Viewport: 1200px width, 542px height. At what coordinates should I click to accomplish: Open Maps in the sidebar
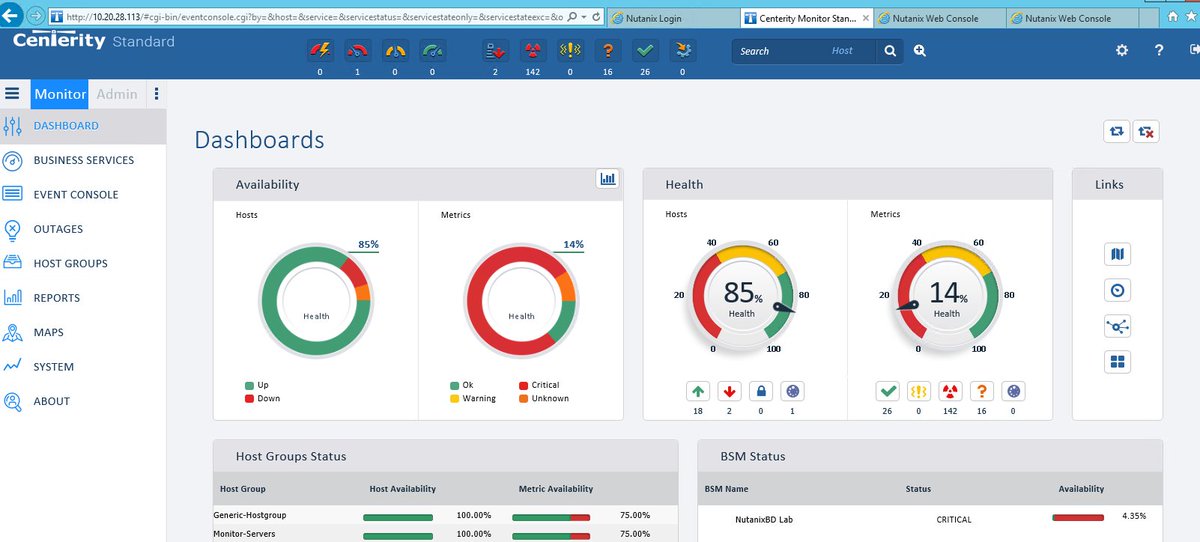tap(83, 333)
